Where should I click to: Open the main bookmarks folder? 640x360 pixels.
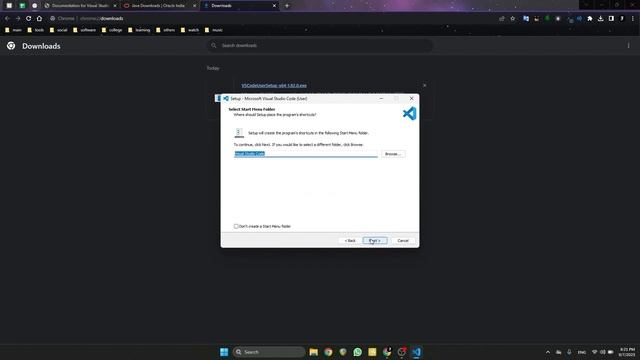coord(13,30)
